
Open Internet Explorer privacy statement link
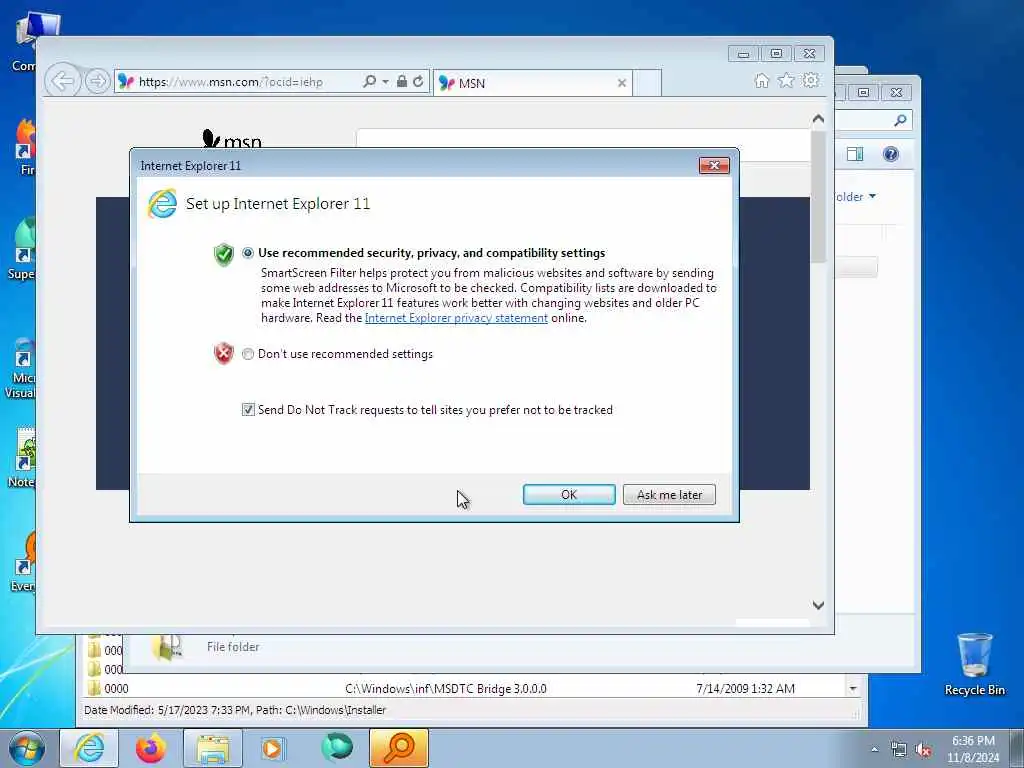pos(456,318)
